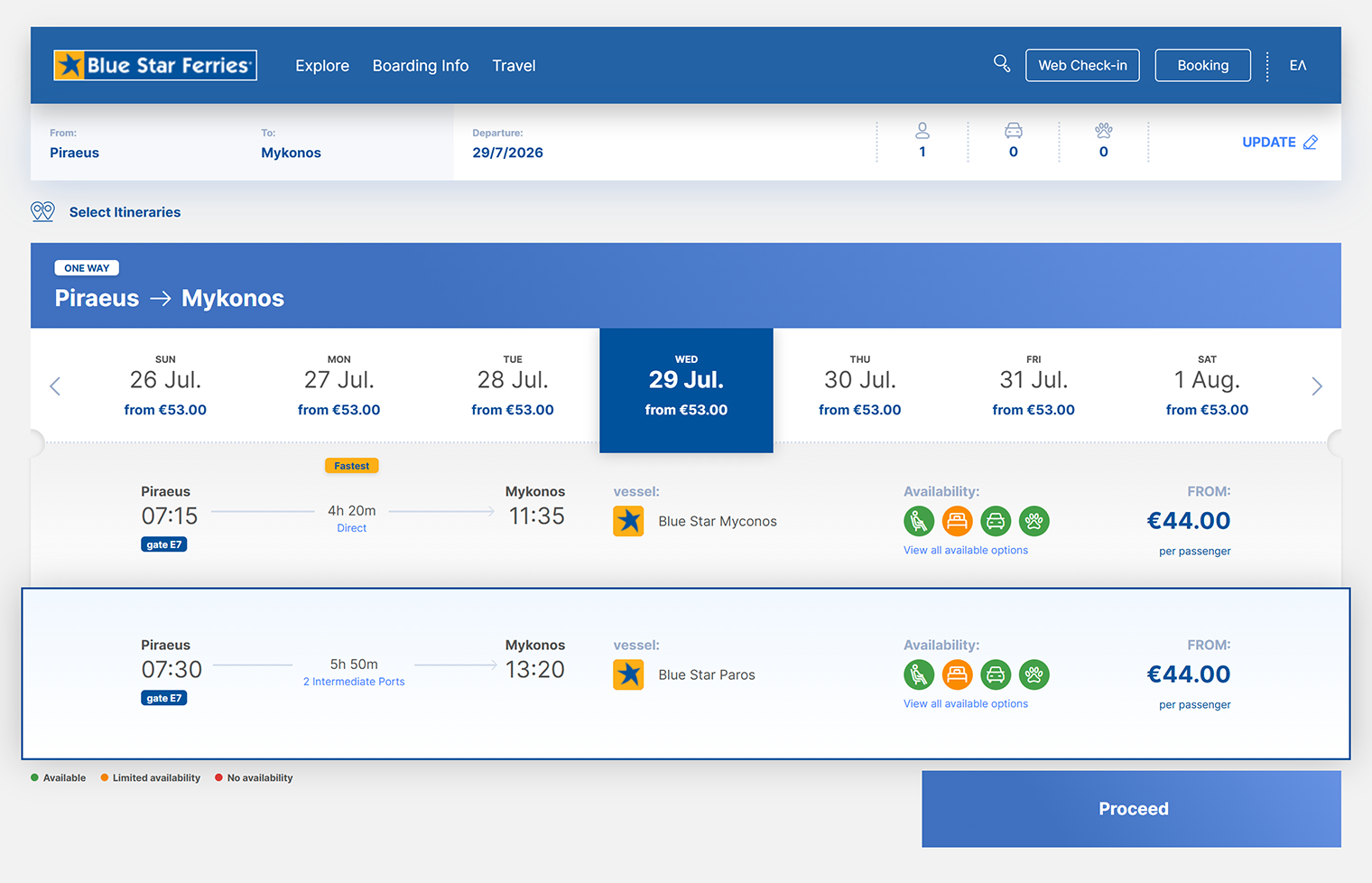Click the 11:35 Mykonos arrival time
The height and width of the screenshot is (883, 1372).
pos(536,516)
